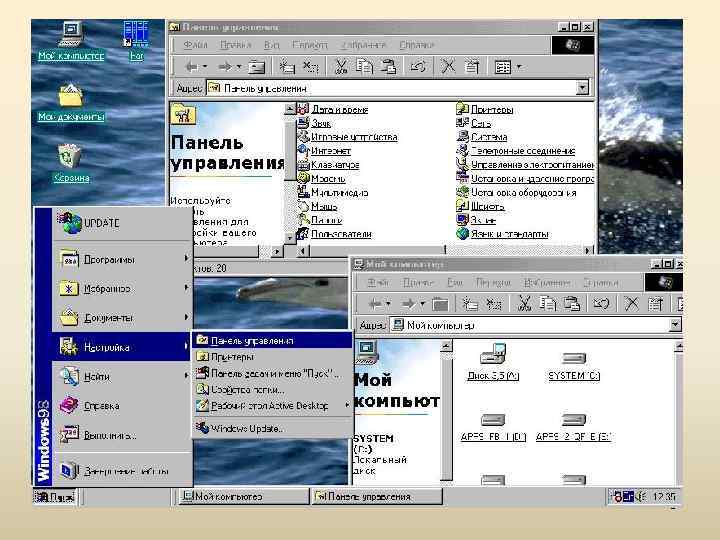Image resolution: width=720 pixels, height=540 pixels.
Task: Open the Корзина recycle bin desktop icon
Action: (x=71, y=163)
